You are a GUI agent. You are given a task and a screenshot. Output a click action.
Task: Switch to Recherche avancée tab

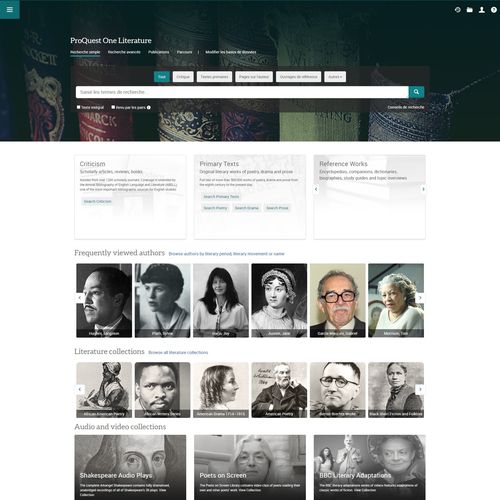coord(124,52)
